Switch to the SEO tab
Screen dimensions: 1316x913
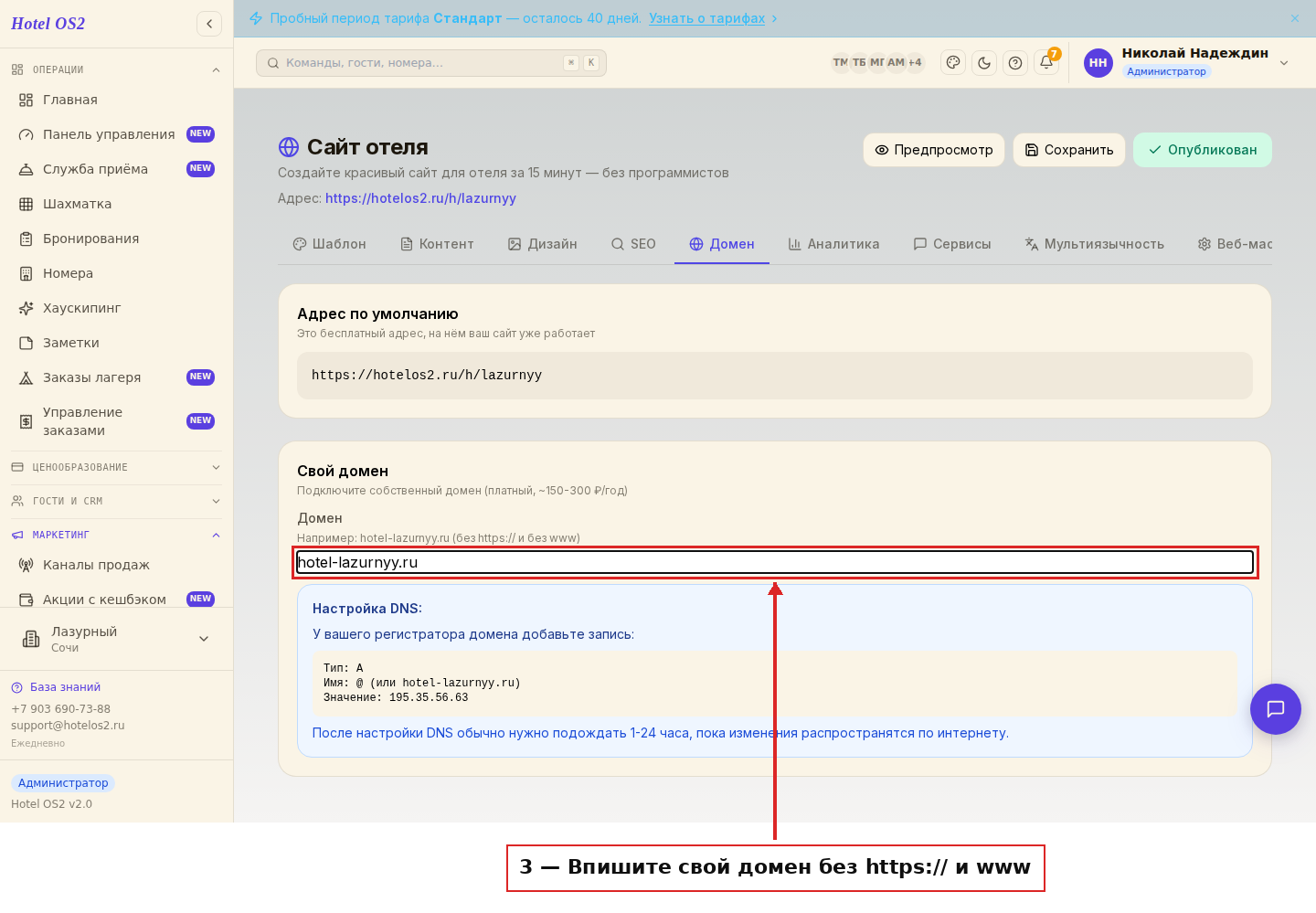pos(633,244)
